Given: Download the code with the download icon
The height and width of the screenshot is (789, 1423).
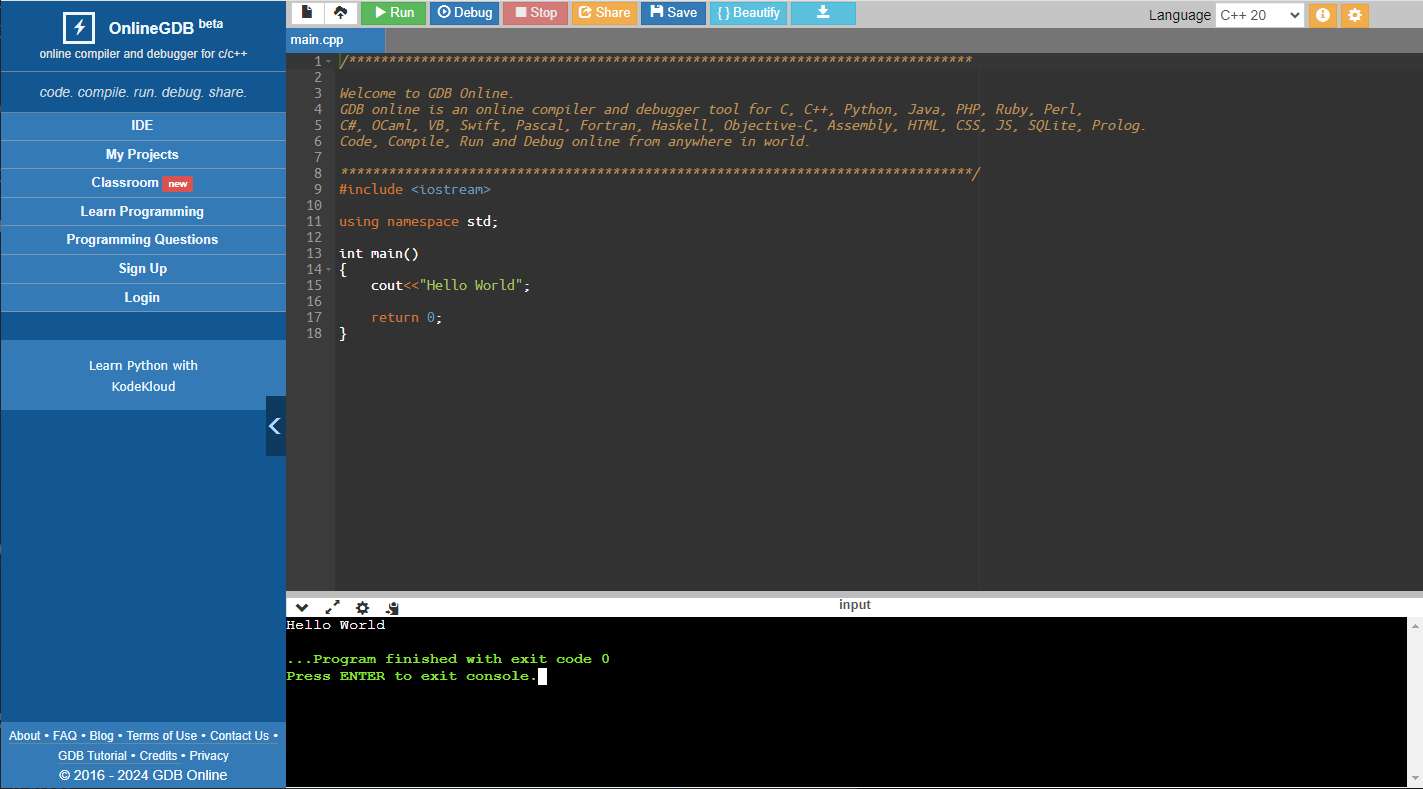Looking at the screenshot, I should [x=823, y=13].
